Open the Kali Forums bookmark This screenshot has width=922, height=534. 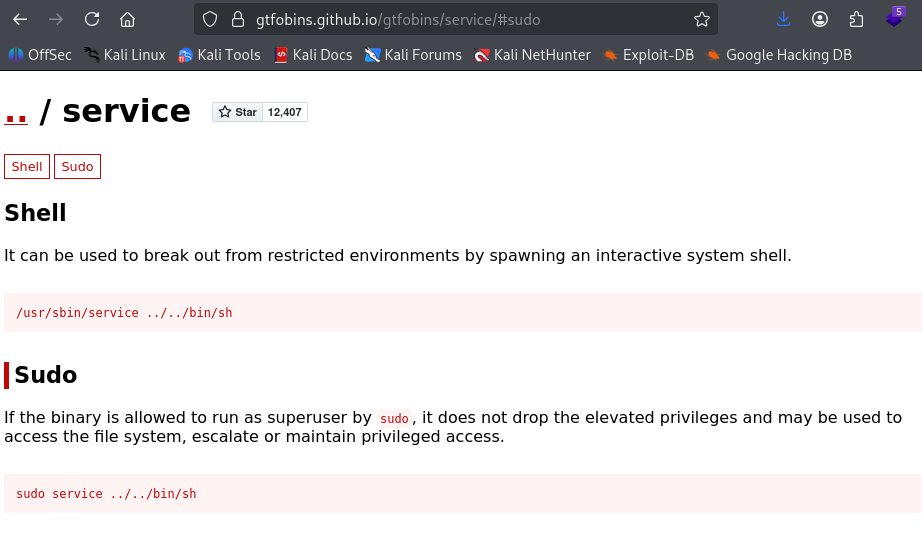(413, 55)
